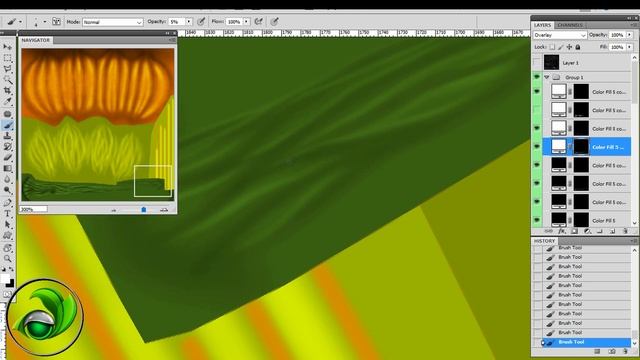
Task: Open brush Opacity slider arrow
Action: click(189, 22)
